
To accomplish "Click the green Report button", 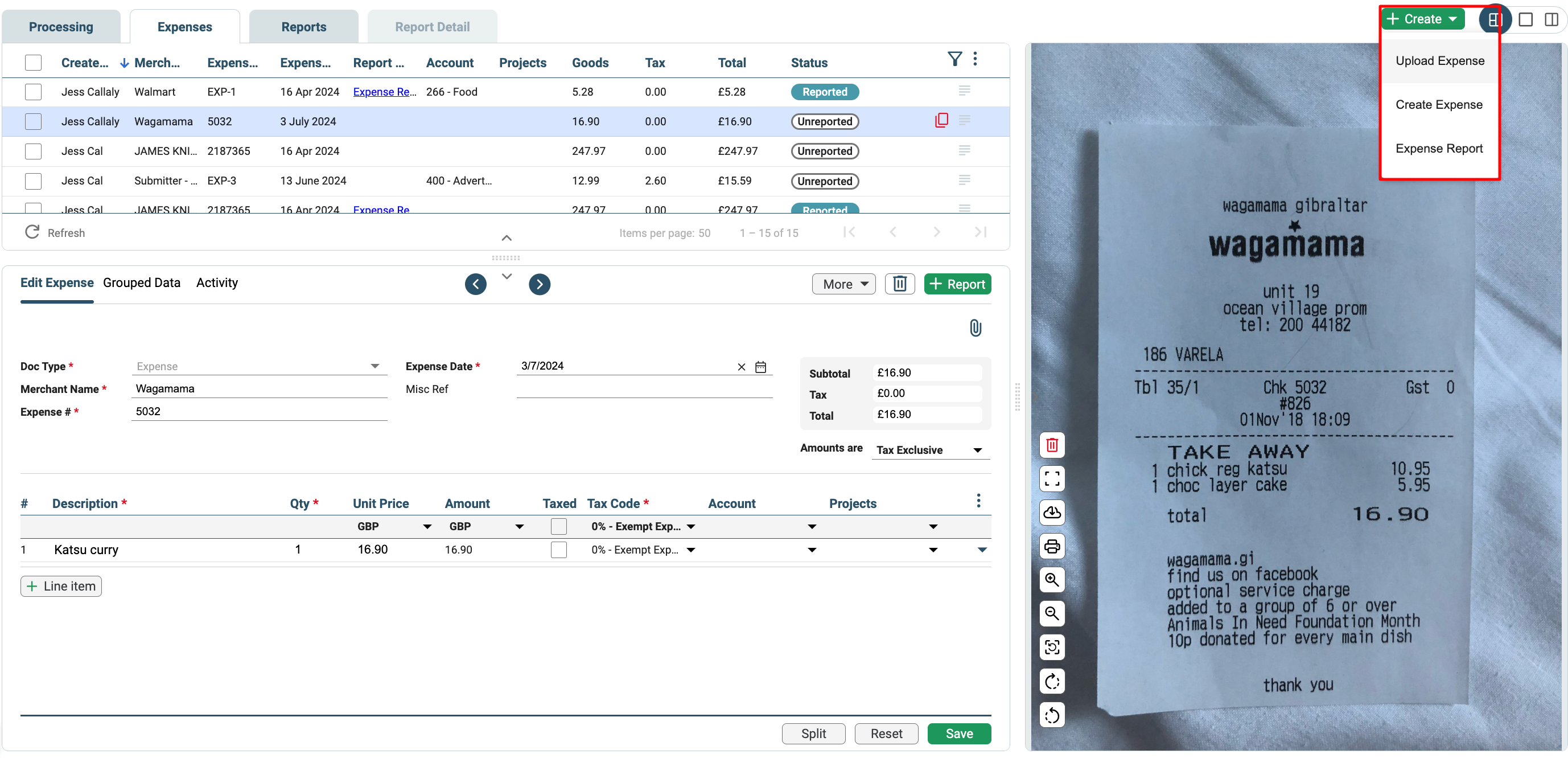I will coord(957,284).
